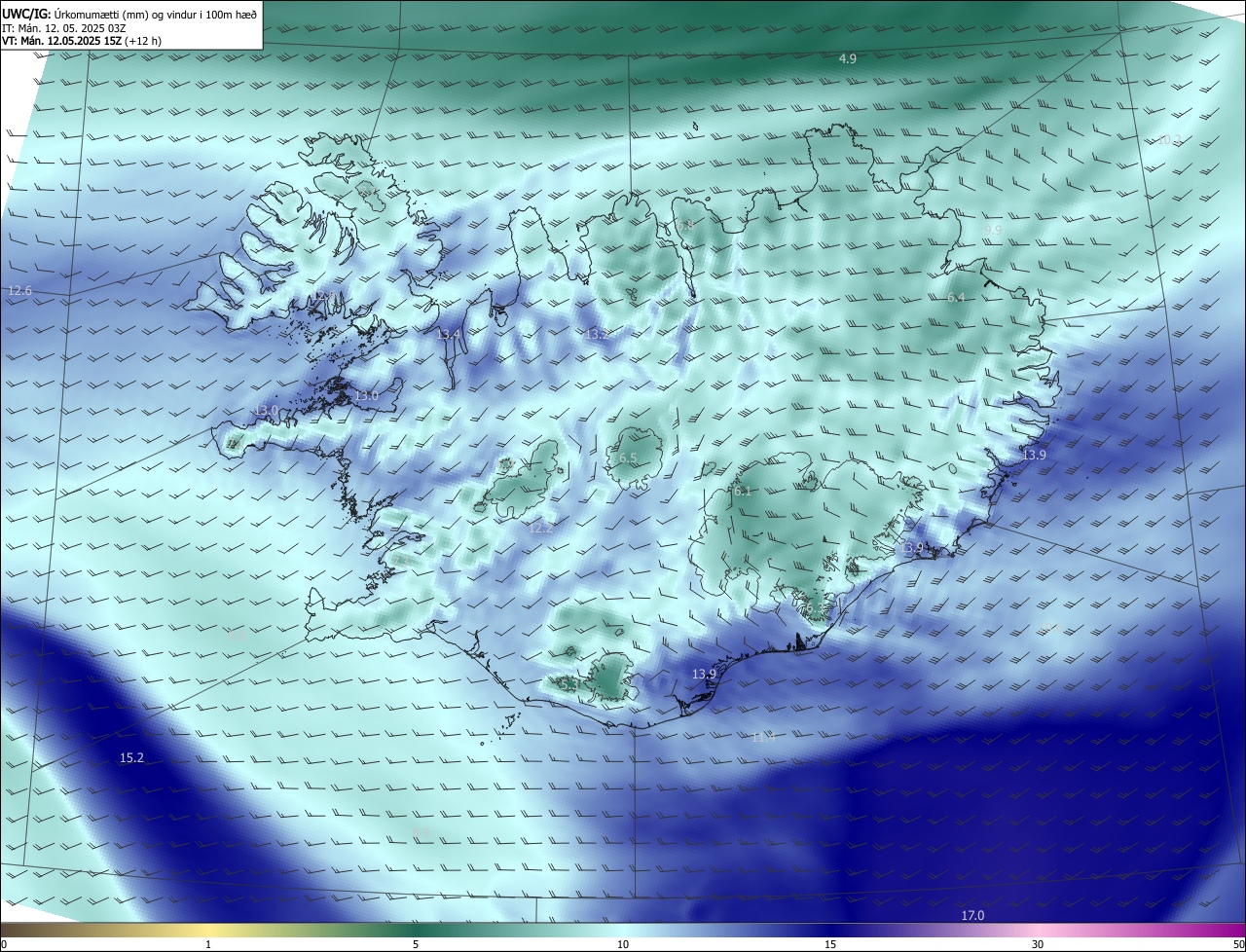Click the 5.3 value label in the south
This screenshot has height=952, width=1246.
click(x=570, y=686)
